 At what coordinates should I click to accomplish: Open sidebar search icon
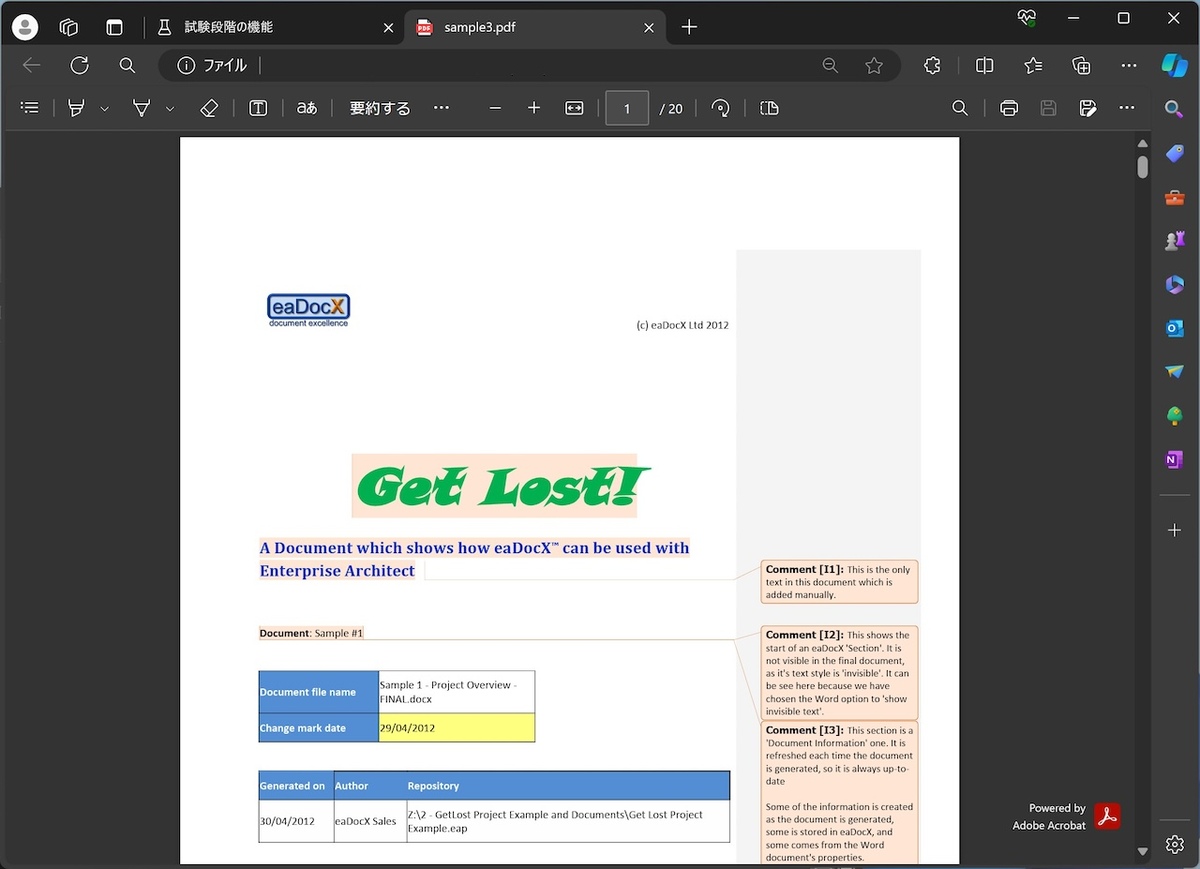pyautogui.click(x=1174, y=108)
